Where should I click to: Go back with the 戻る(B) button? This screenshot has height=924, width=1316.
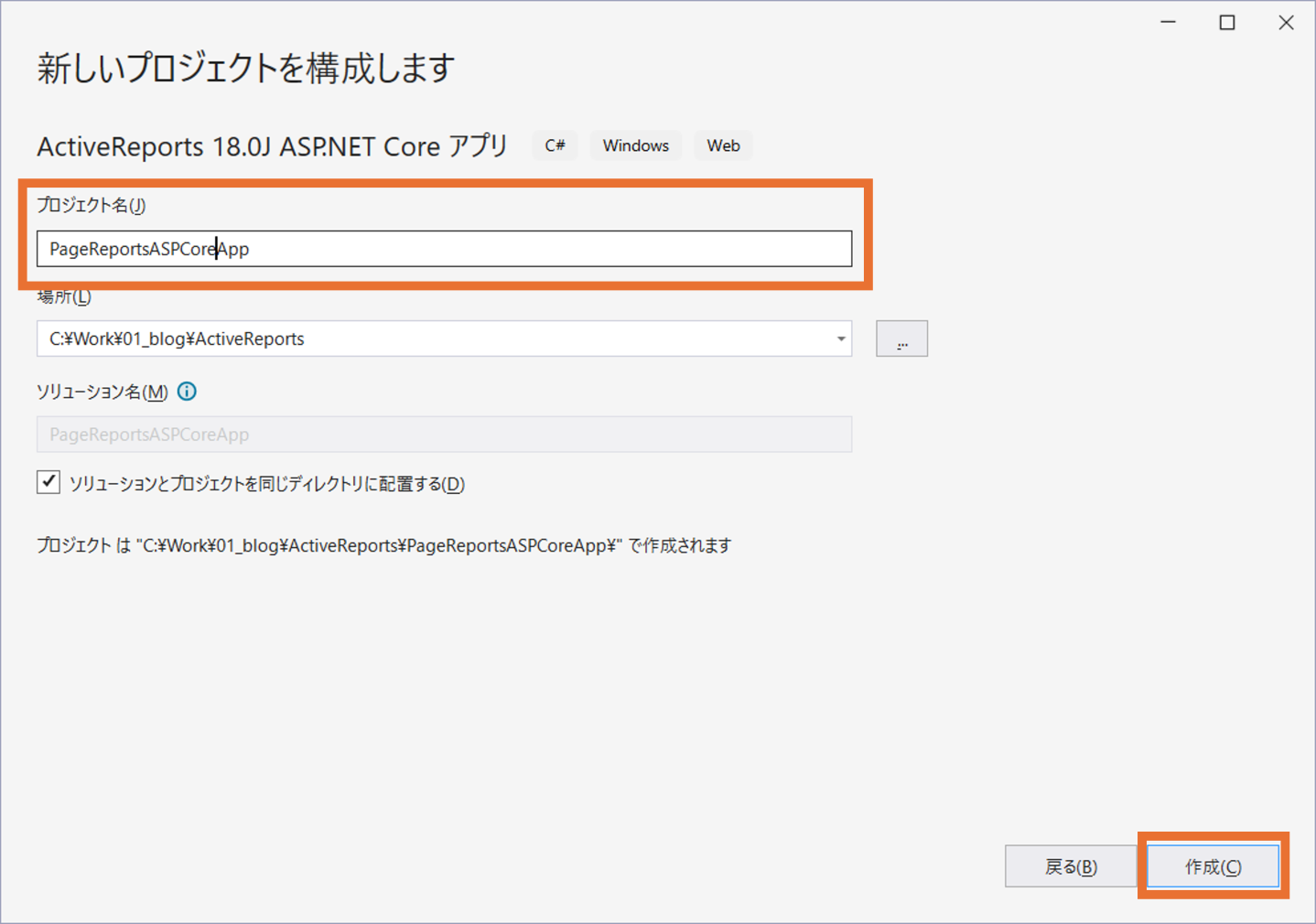(x=1070, y=866)
